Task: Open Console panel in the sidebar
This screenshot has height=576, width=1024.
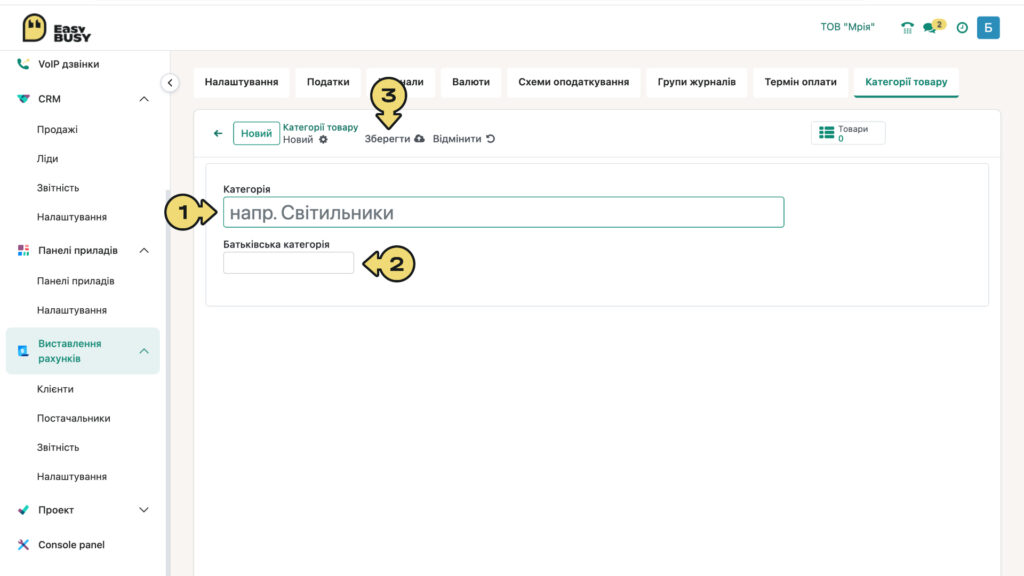Action: coord(71,545)
